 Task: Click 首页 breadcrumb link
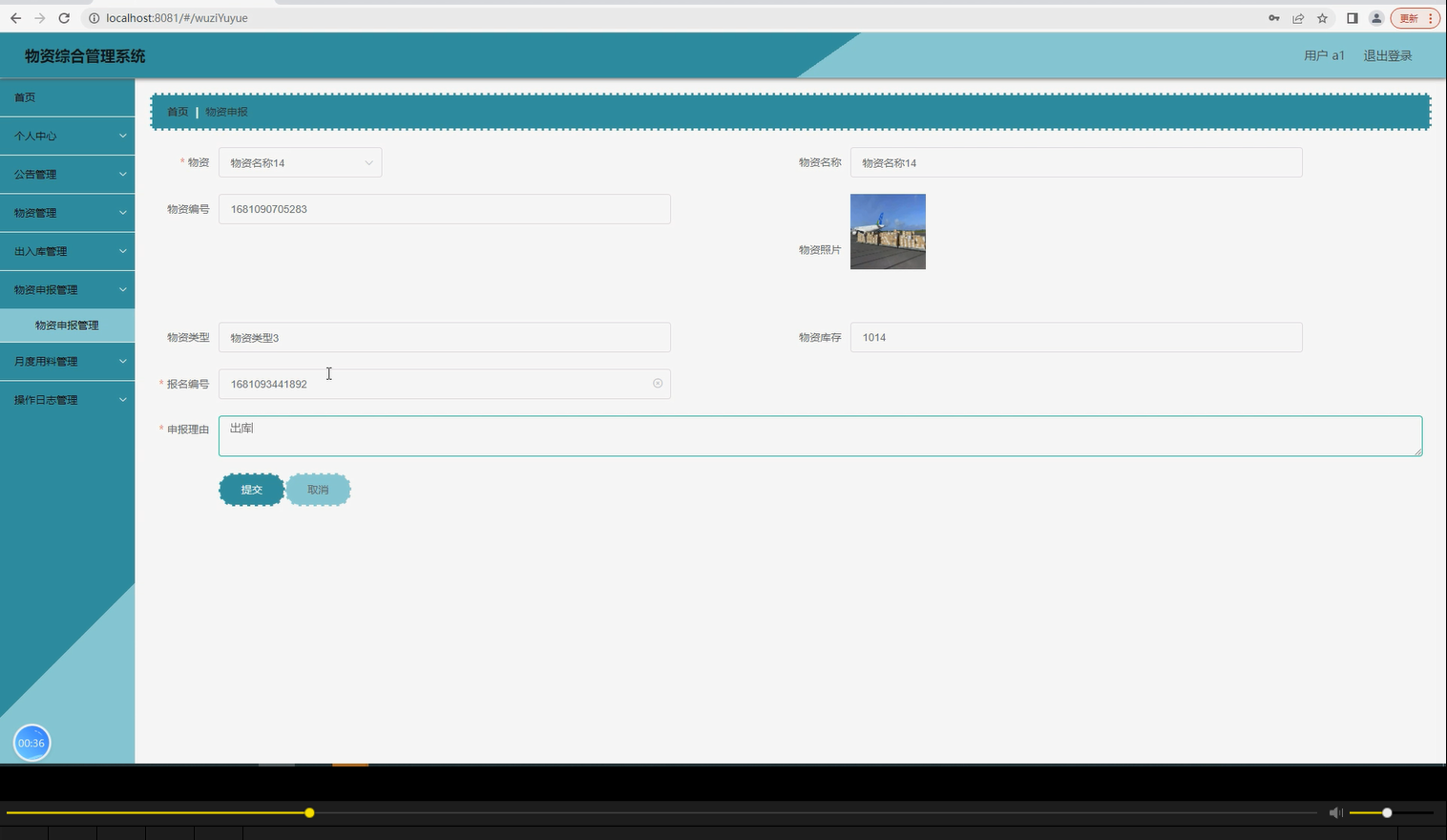[178, 112]
